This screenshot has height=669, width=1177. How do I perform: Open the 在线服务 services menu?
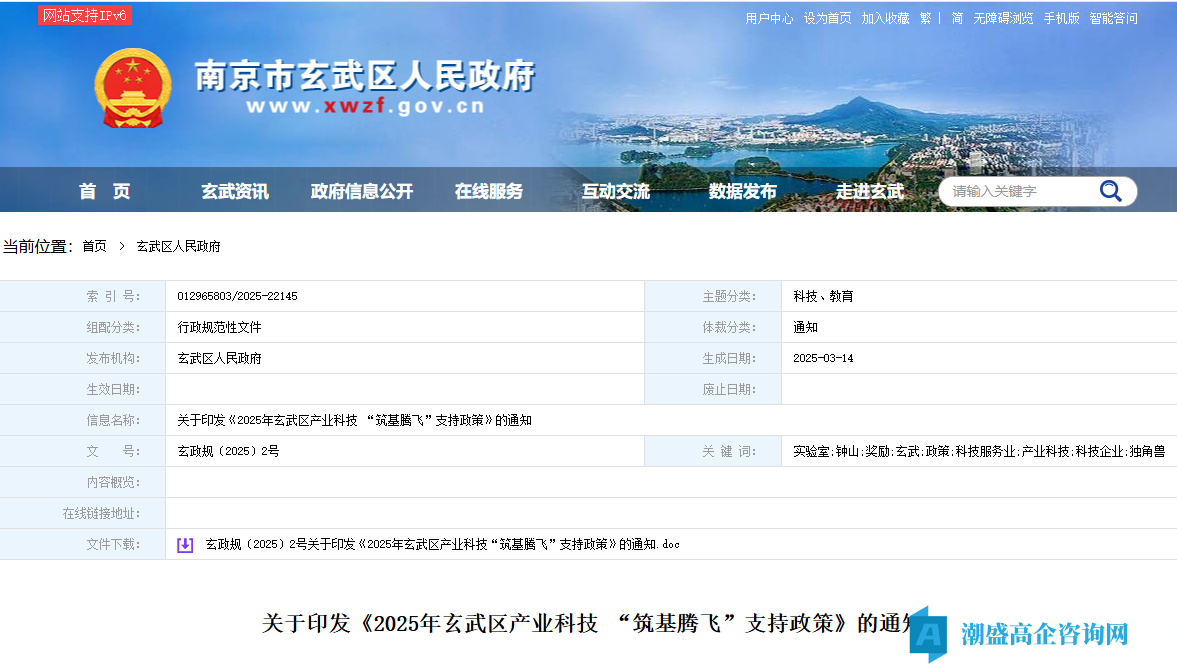pyautogui.click(x=489, y=191)
